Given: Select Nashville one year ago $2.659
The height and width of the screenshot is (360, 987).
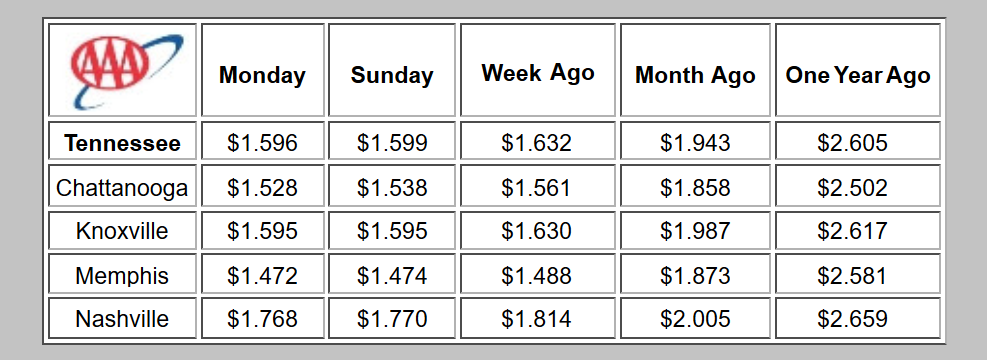Looking at the screenshot, I should (x=852, y=318).
